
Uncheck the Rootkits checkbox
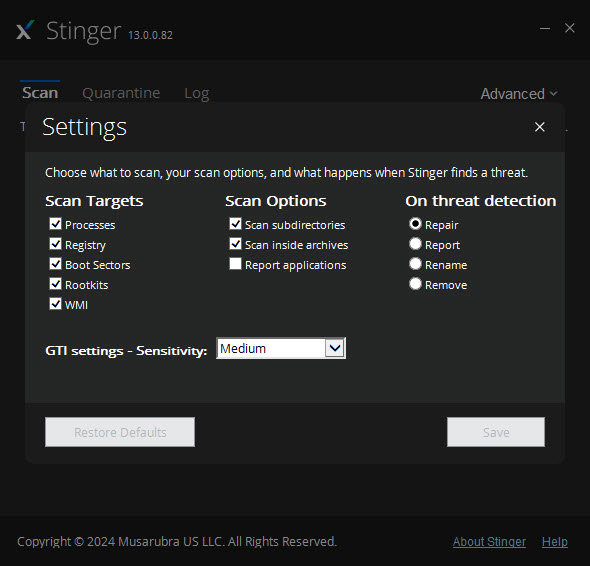click(55, 284)
